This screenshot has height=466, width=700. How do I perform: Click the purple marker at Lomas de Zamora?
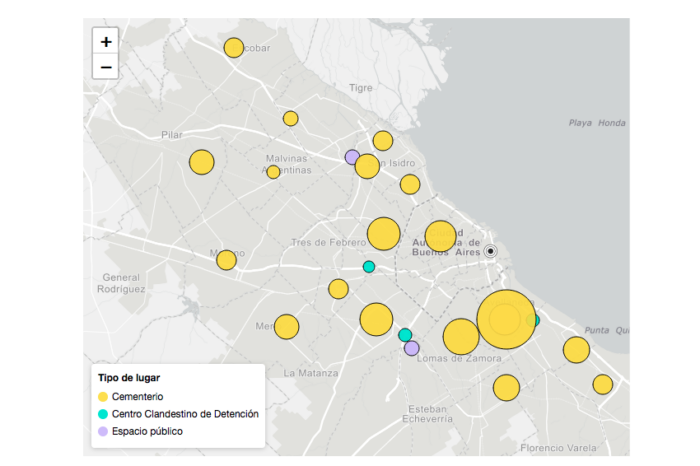point(411,348)
